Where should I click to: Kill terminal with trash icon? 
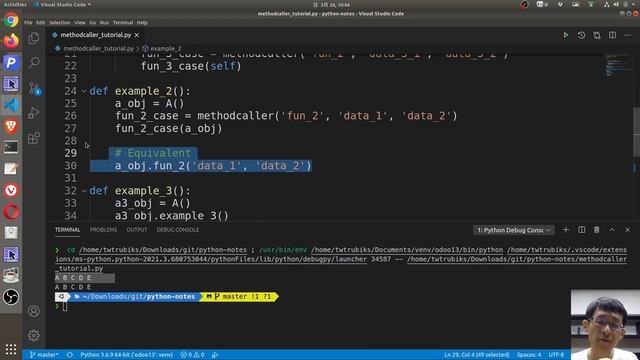[x=597, y=230]
